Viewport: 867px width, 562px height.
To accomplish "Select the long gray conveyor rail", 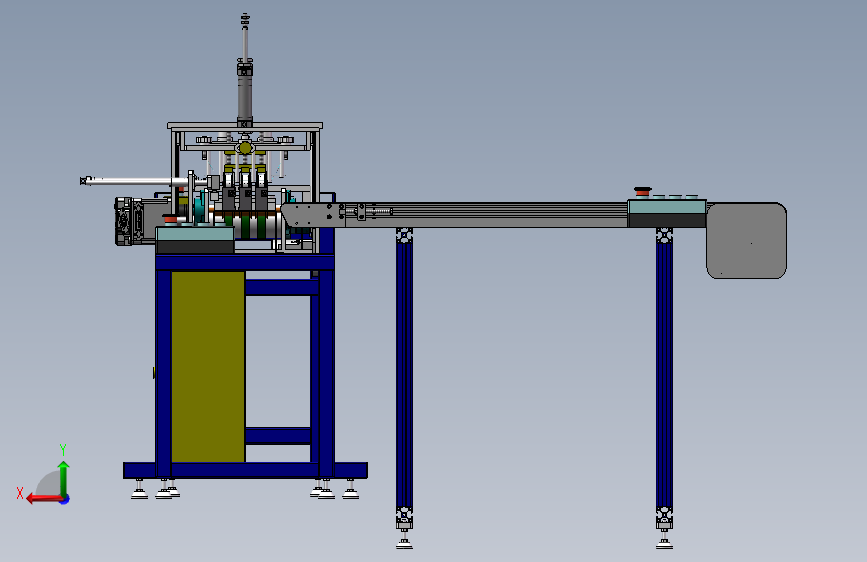I will 487,215.
